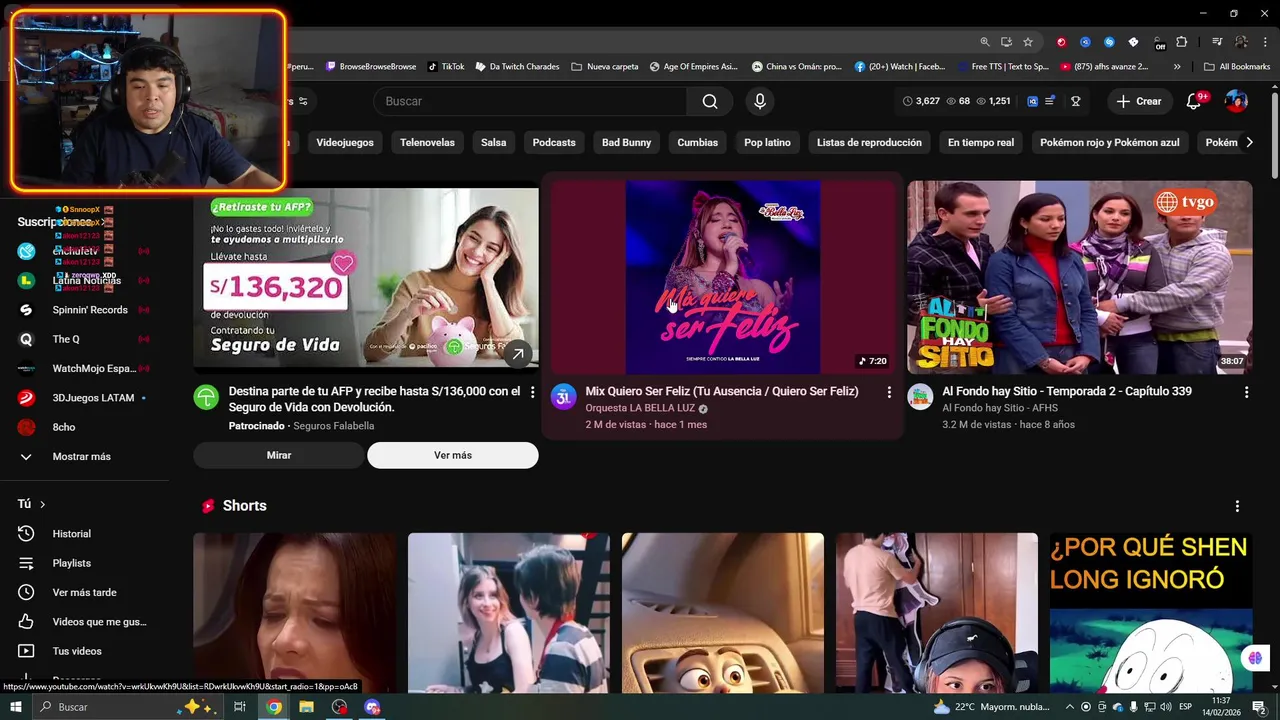
Task: Open Chrome three-dot menu
Action: (1264, 42)
